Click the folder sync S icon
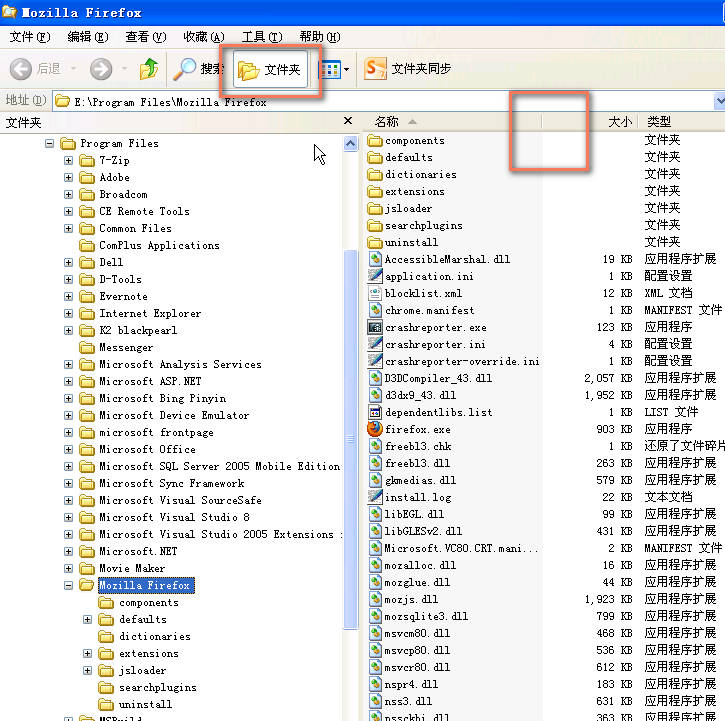The image size is (725, 721). (375, 68)
